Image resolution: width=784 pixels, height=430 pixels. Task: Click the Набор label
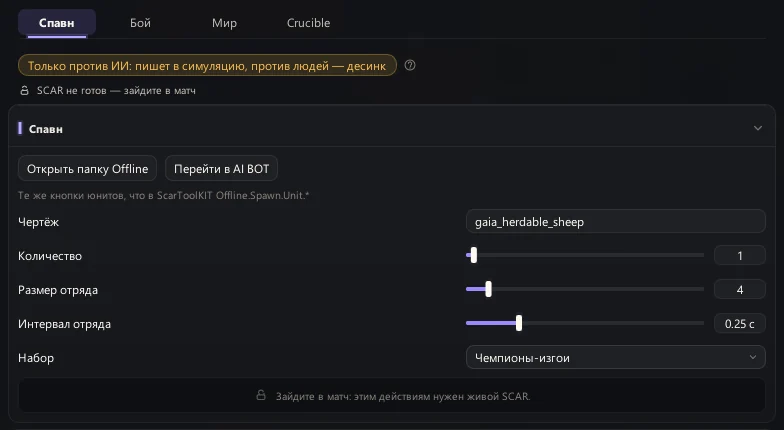(x=36, y=358)
